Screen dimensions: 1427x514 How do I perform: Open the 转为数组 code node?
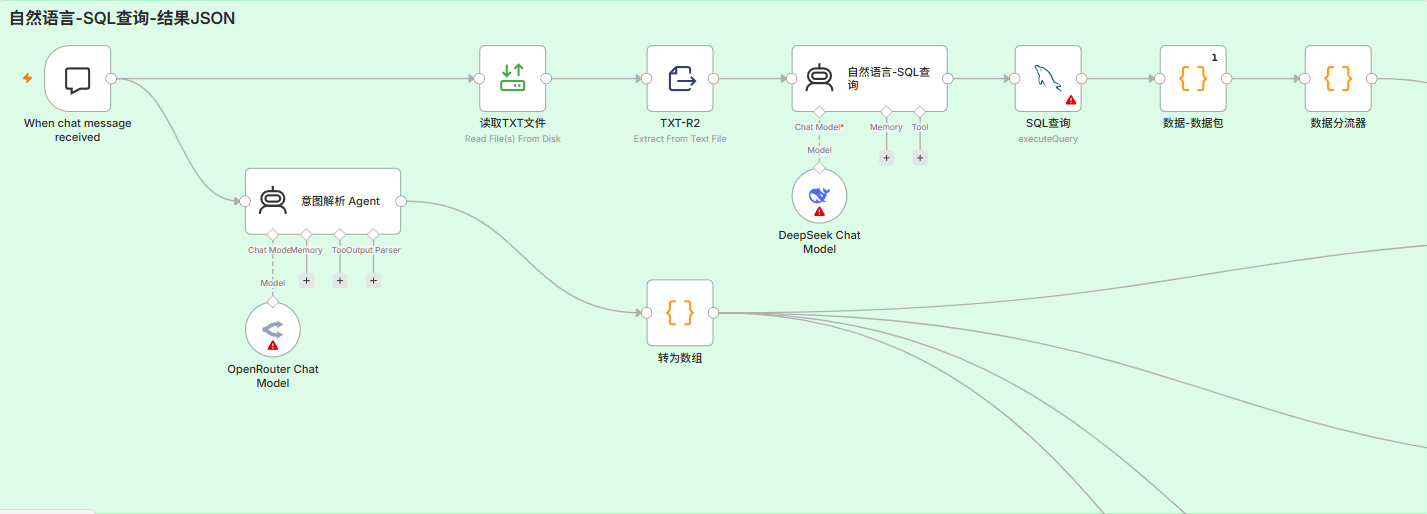tap(680, 313)
